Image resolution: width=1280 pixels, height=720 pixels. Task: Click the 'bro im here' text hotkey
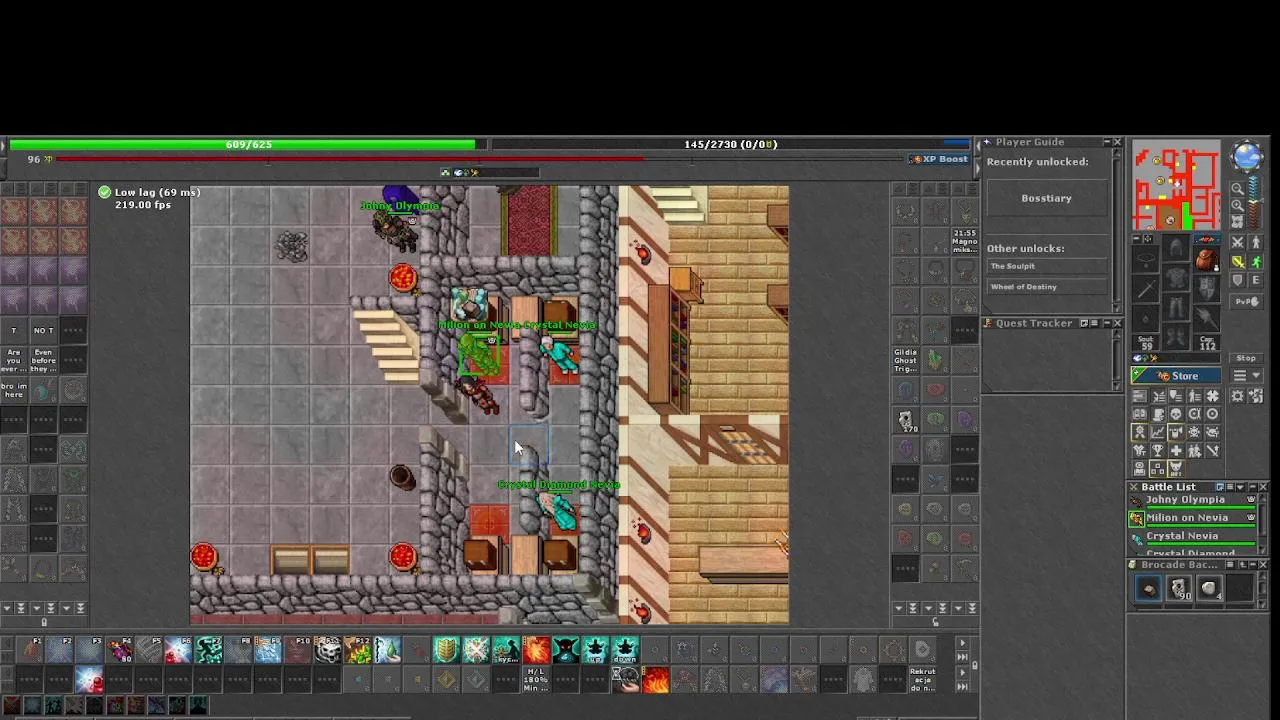(14, 389)
